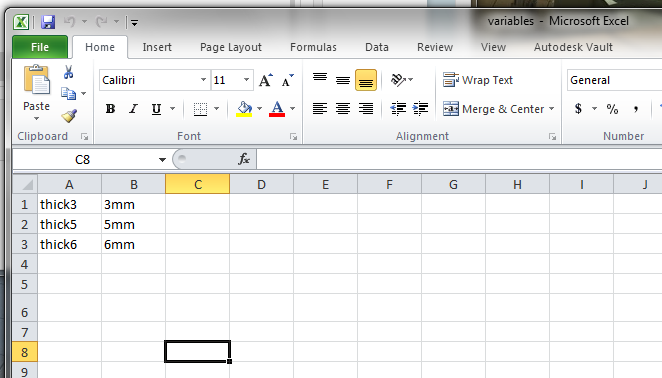The width and height of the screenshot is (662, 378).
Task: Toggle Italic formatting
Action: [133, 109]
